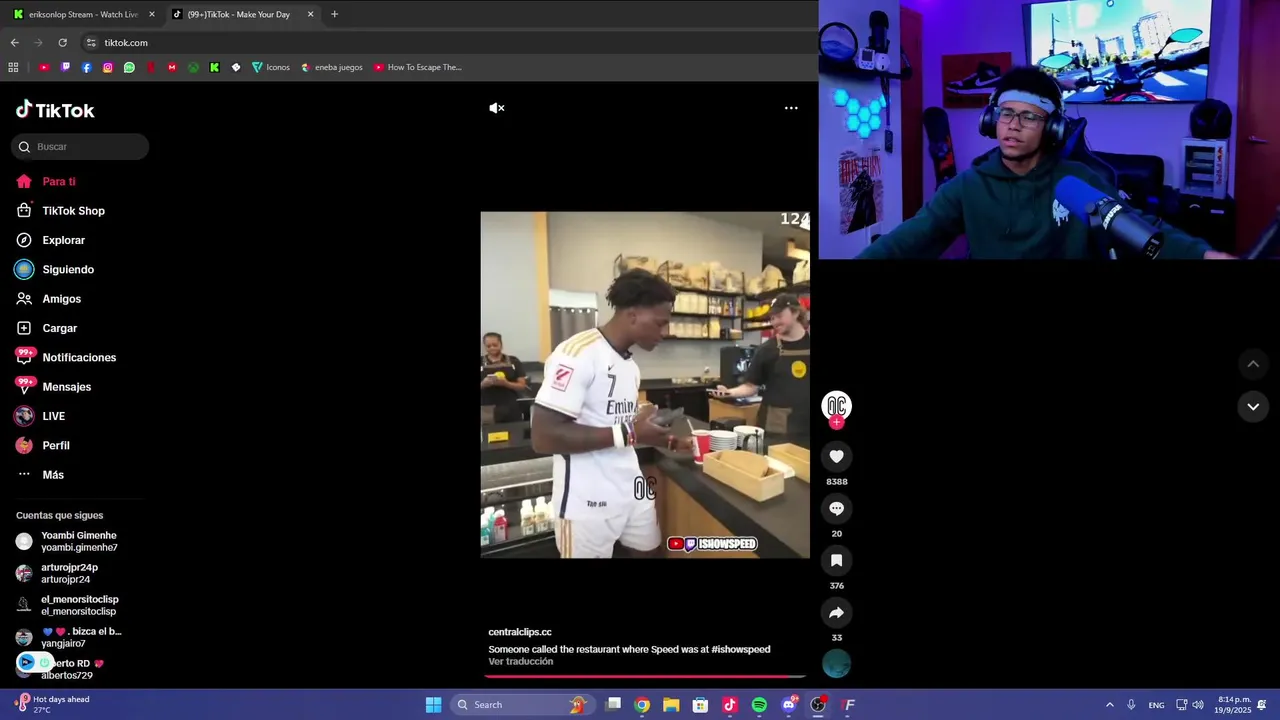Go to previous video with up chevron

[x=1252, y=363]
